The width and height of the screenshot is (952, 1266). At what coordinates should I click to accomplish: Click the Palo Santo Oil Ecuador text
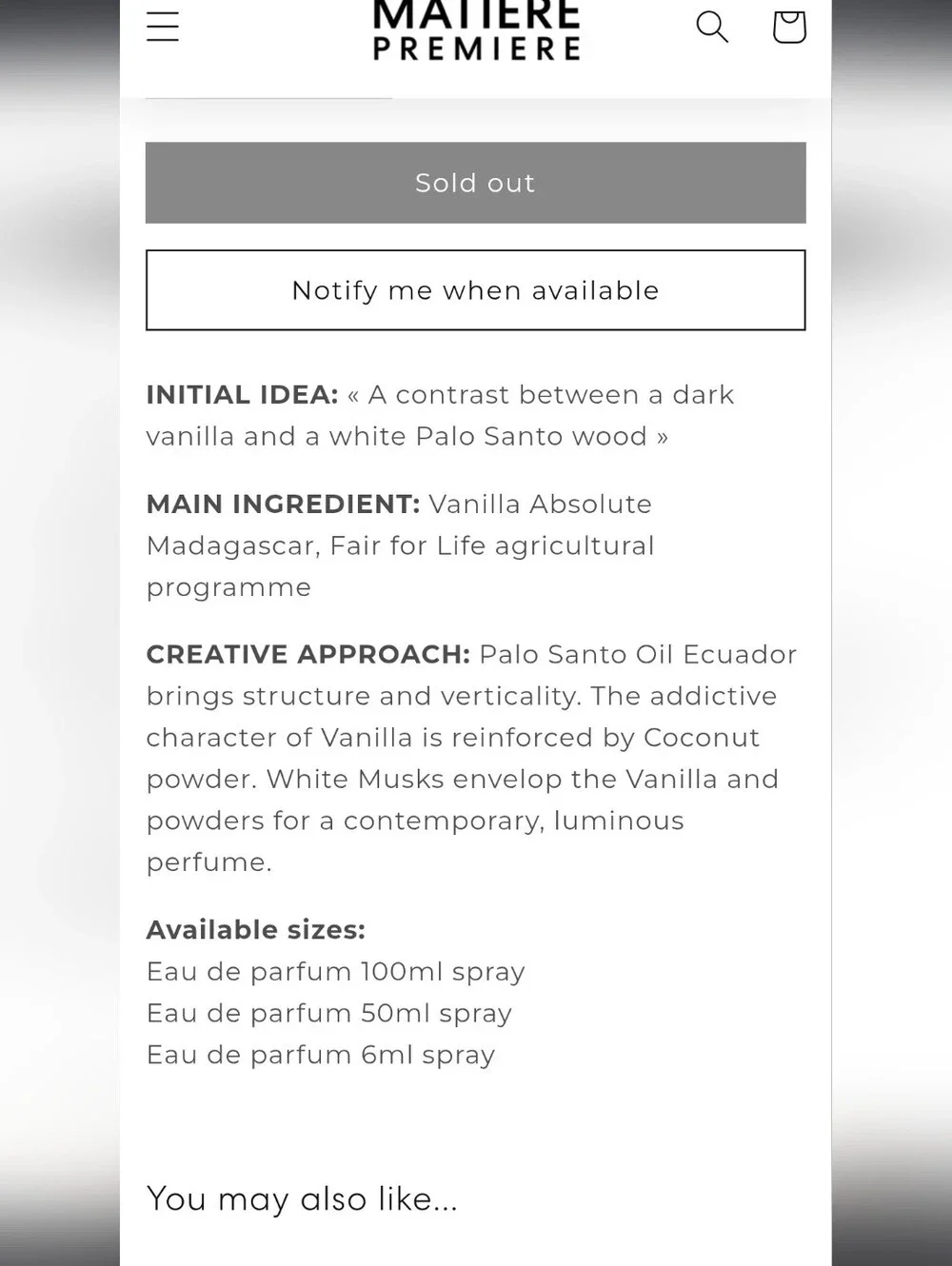pyautogui.click(x=638, y=655)
